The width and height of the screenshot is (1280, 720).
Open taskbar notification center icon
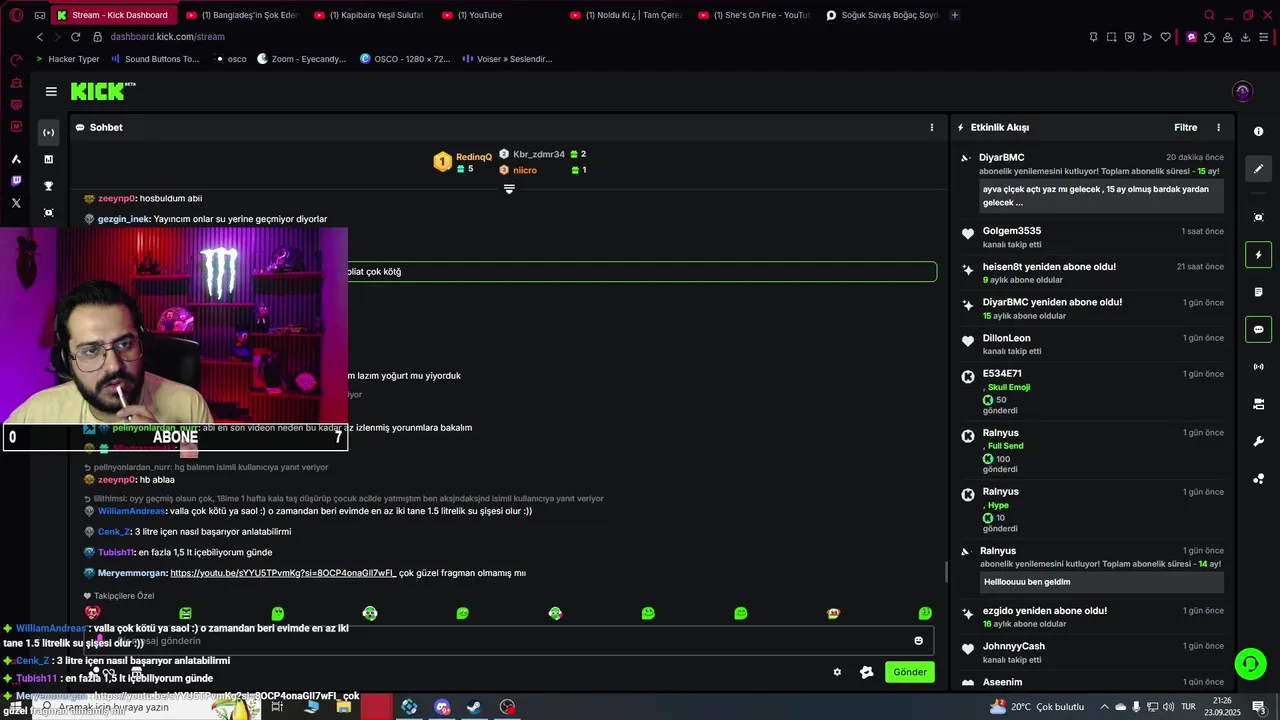point(1259,707)
